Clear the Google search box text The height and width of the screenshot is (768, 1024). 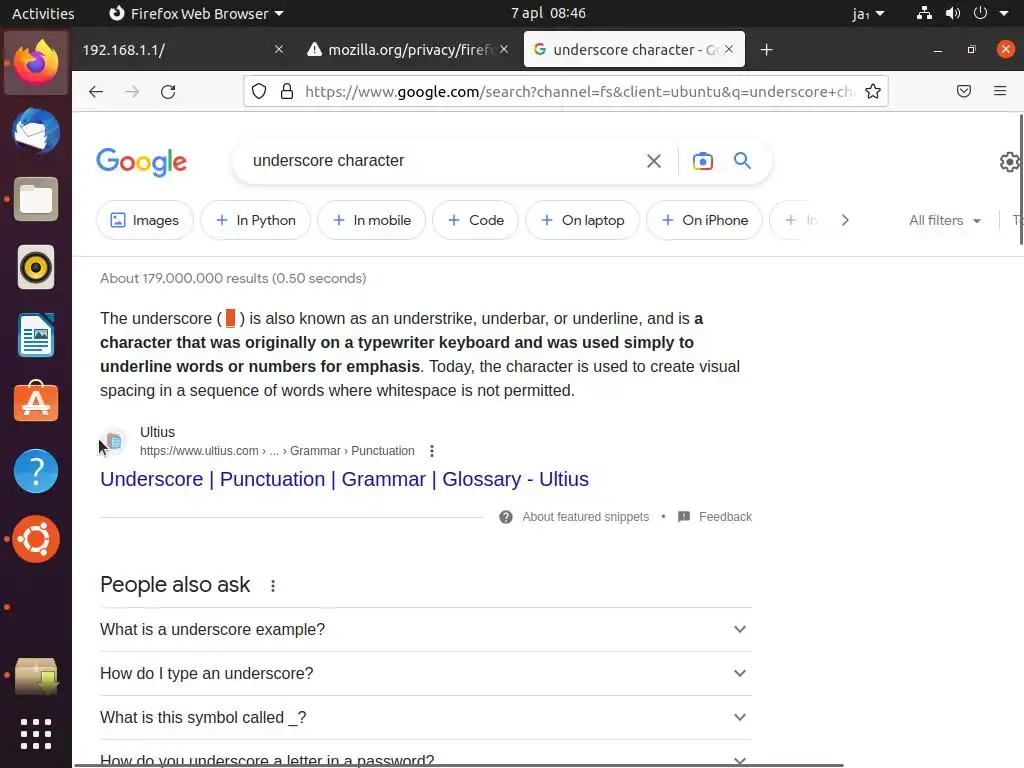click(654, 161)
